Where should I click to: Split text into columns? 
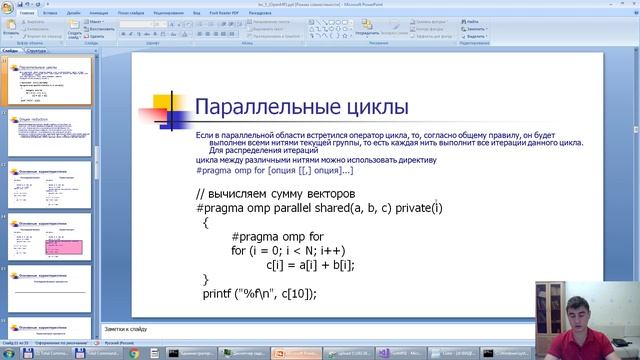tap(231, 34)
